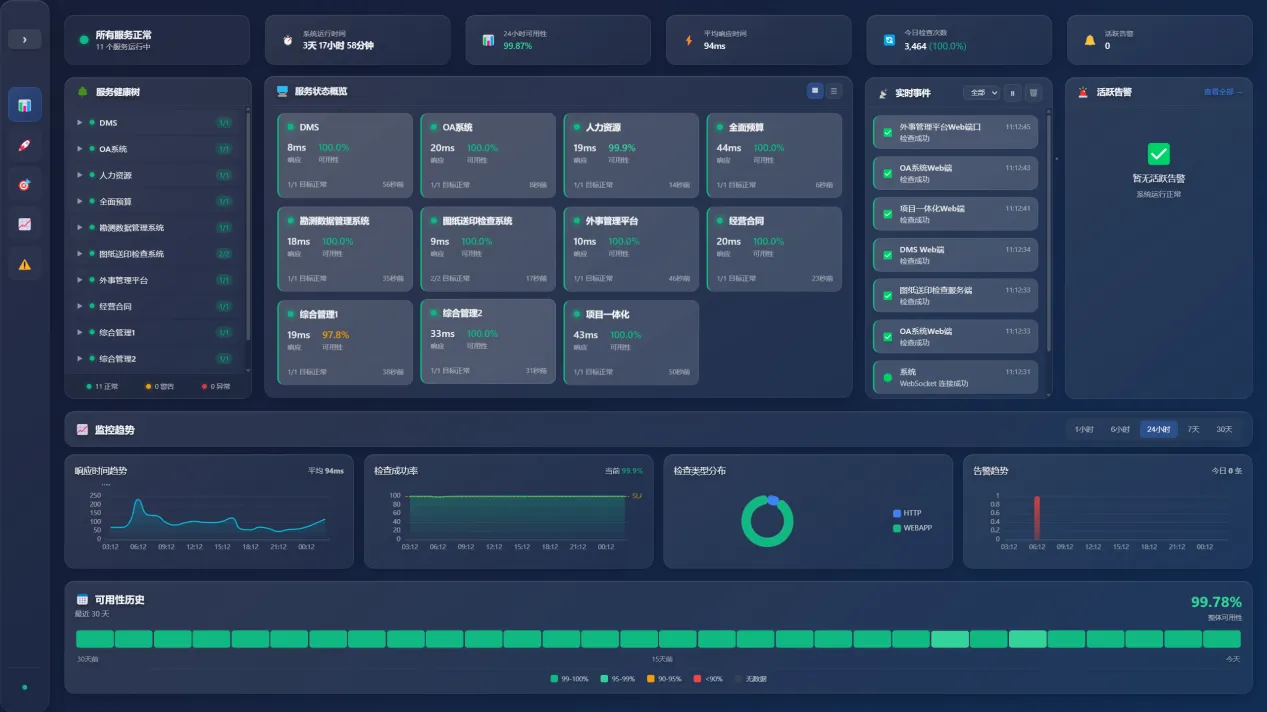Open the 全部 event filter dropdown
Viewport: 1267px width, 712px height.
(981, 93)
